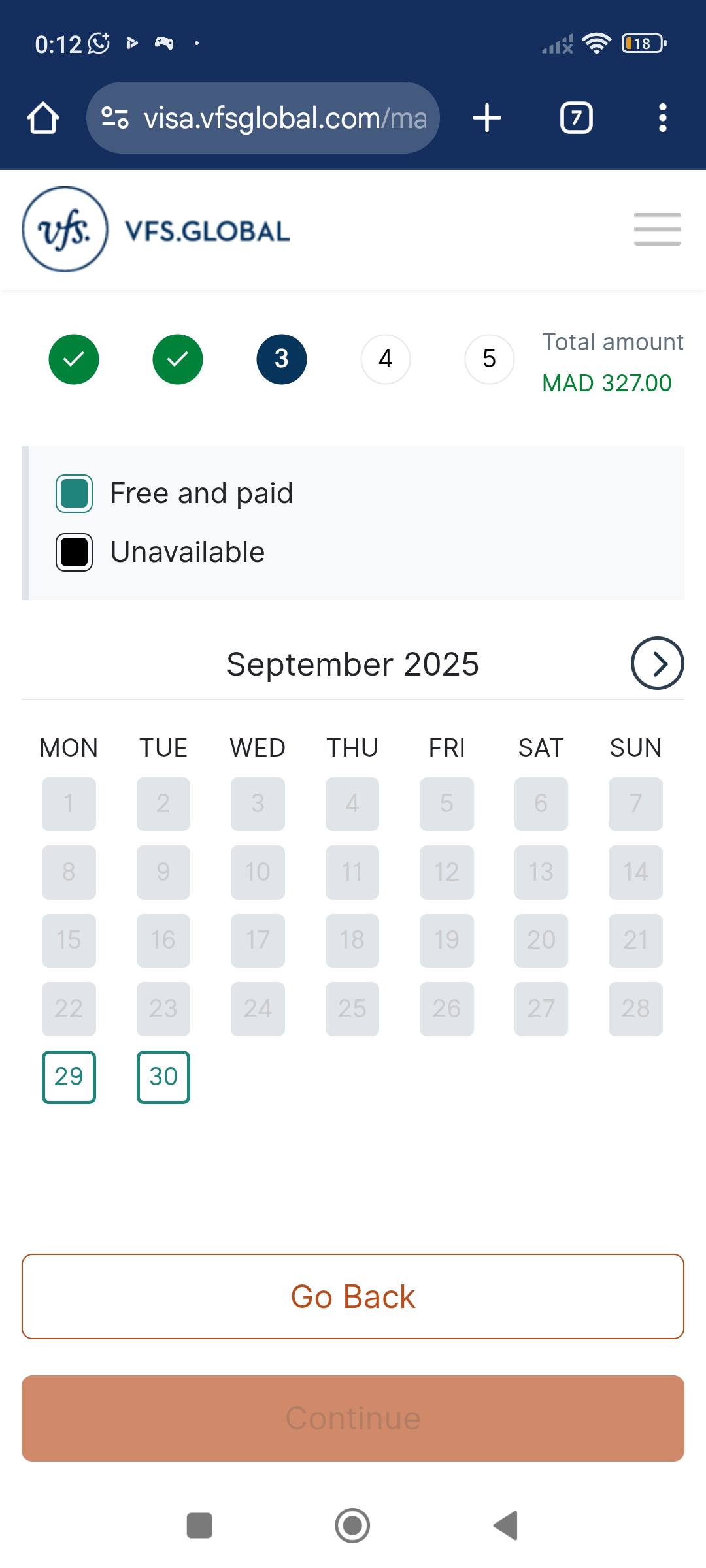The width and height of the screenshot is (706, 1568).
Task: Click the Continue button
Action: tap(353, 1418)
